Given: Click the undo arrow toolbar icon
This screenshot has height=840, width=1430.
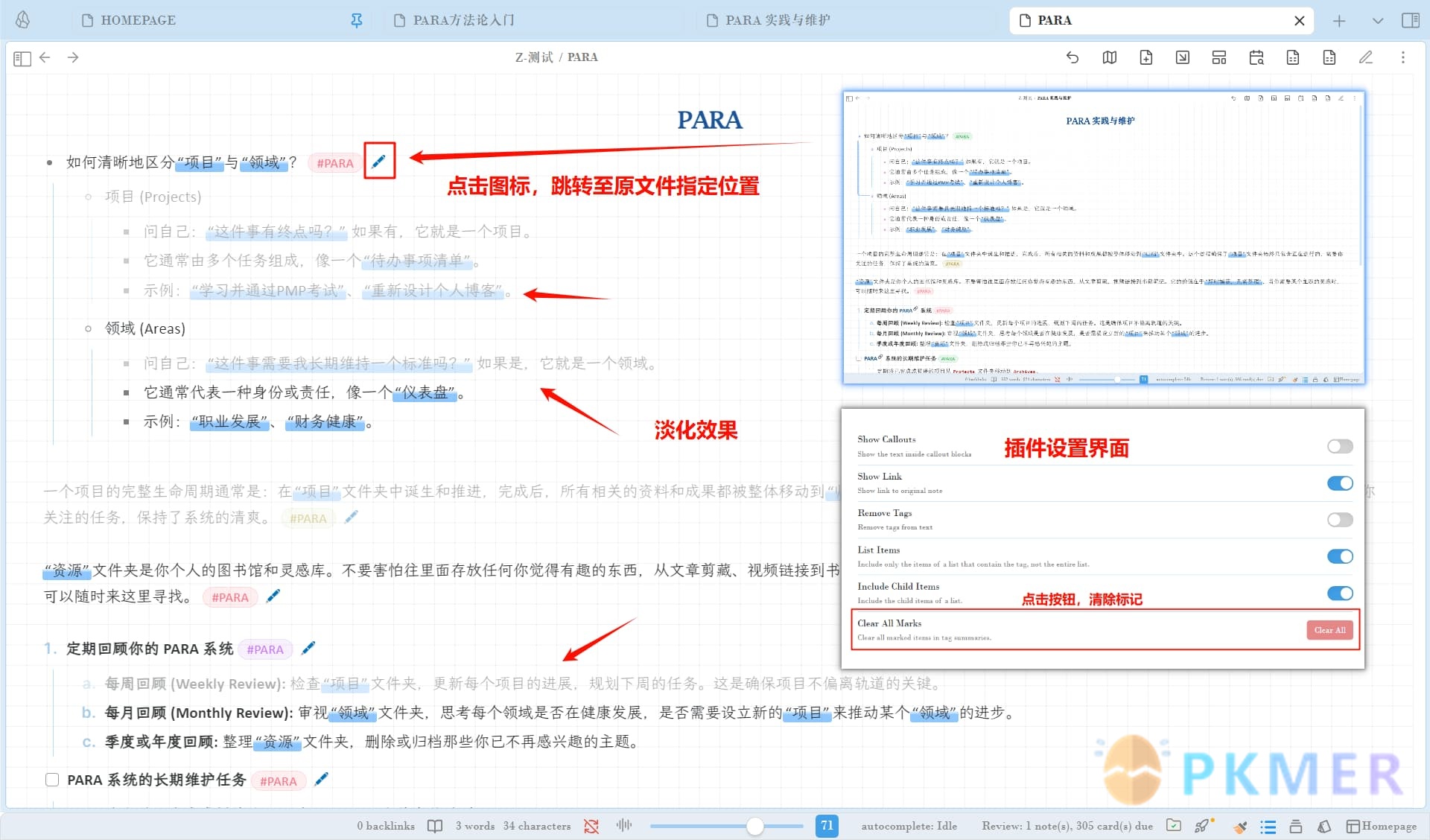Looking at the screenshot, I should coord(1072,57).
